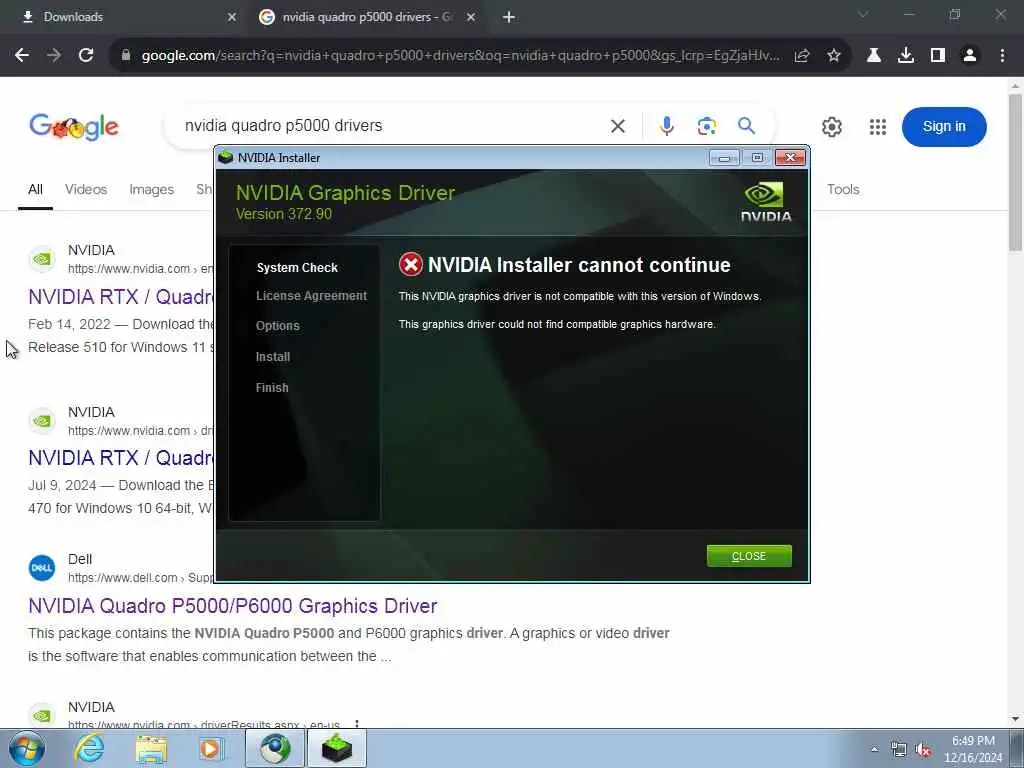
Task: Toggle Chrome side panel
Action: pyautogui.click(x=938, y=56)
